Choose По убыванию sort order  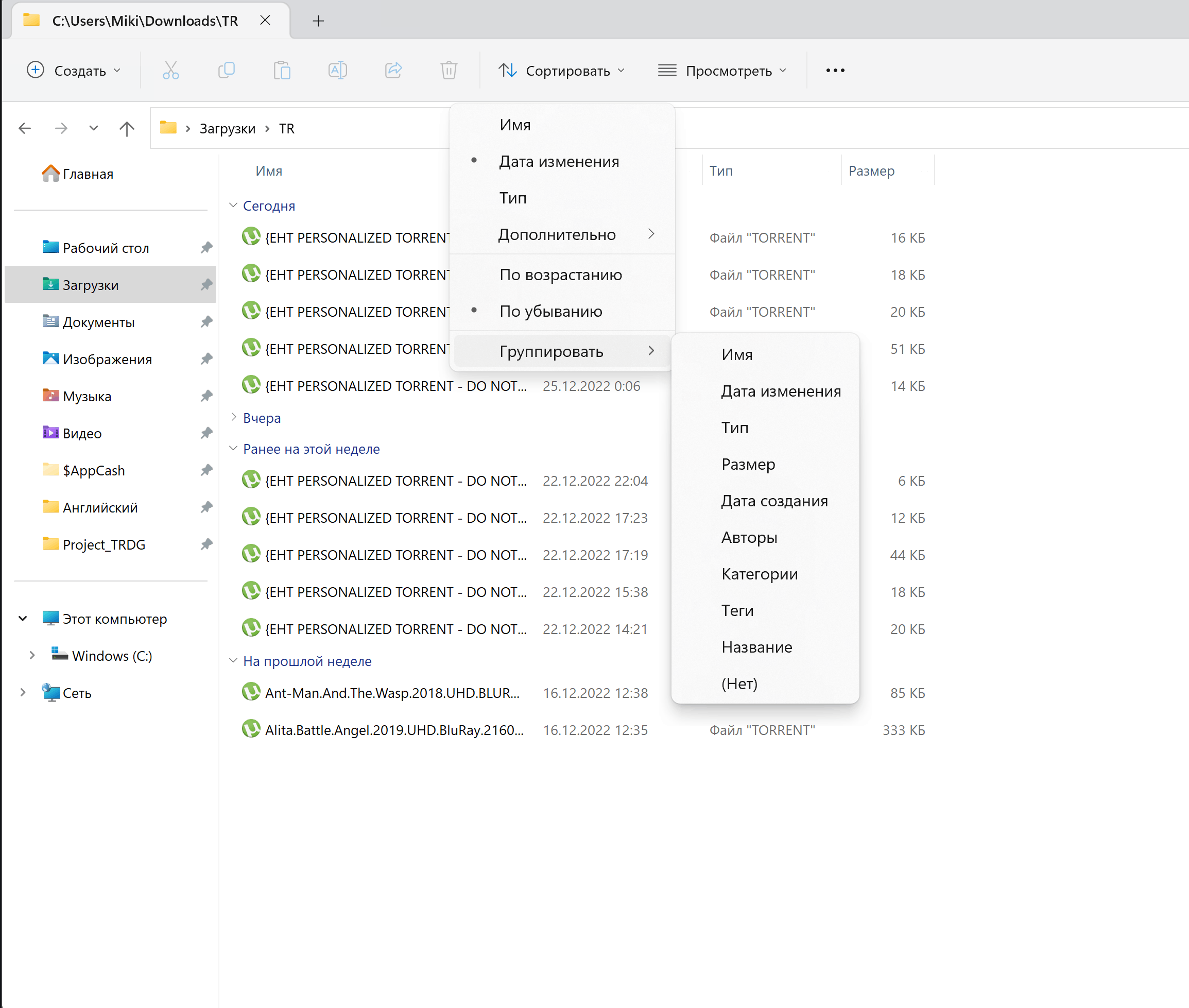(x=562, y=312)
